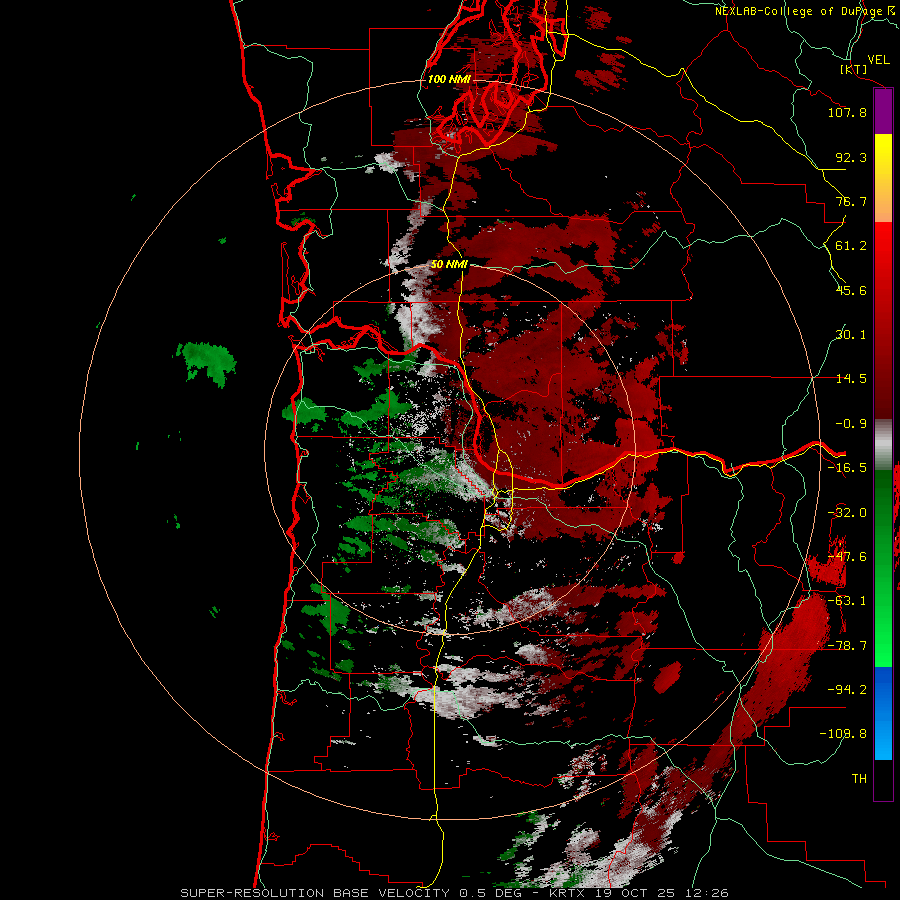Select the -109.8 scale value
The width and height of the screenshot is (900, 900).
coord(843,734)
